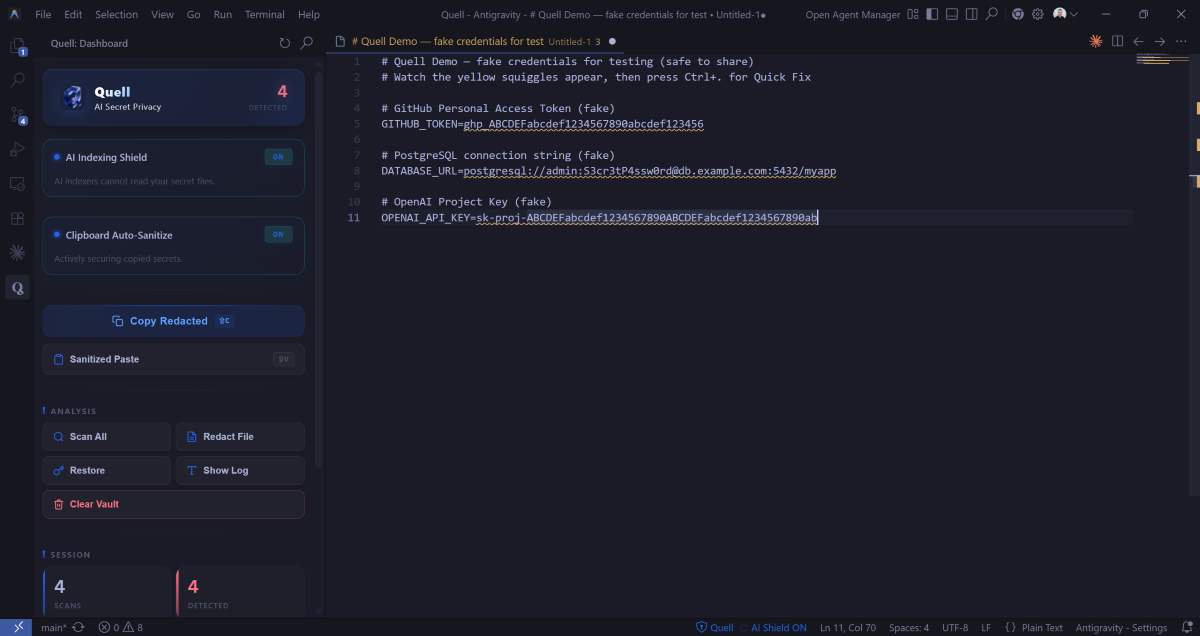Image resolution: width=1200 pixels, height=636 pixels.
Task: Open errors and warnings count in status bar
Action: pyautogui.click(x=120, y=627)
